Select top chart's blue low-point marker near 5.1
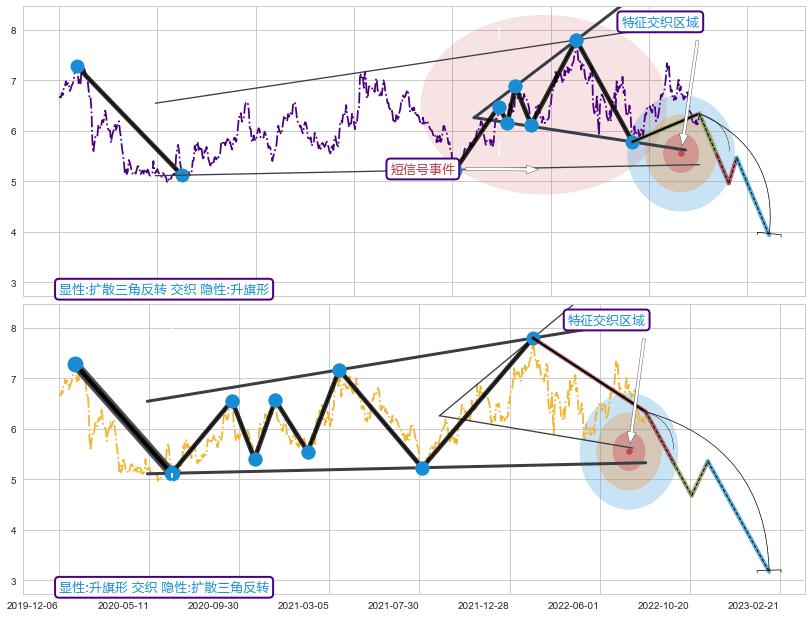 [182, 175]
